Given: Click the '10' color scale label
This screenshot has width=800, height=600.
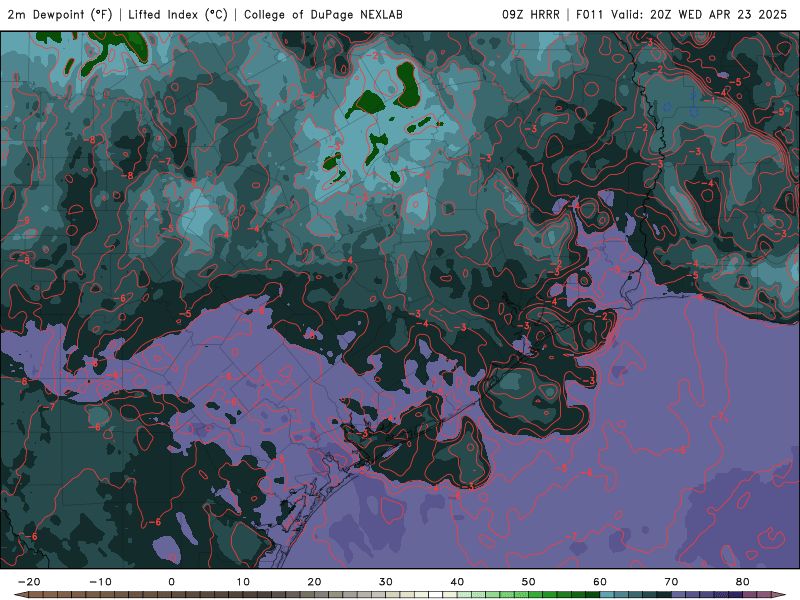Looking at the screenshot, I should pos(243,582).
